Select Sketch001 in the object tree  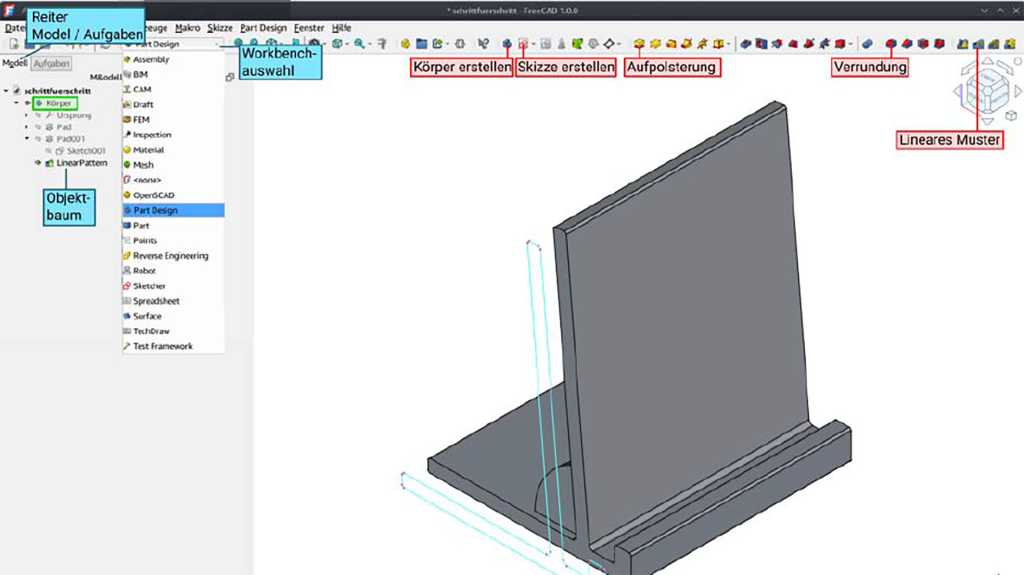(86, 151)
